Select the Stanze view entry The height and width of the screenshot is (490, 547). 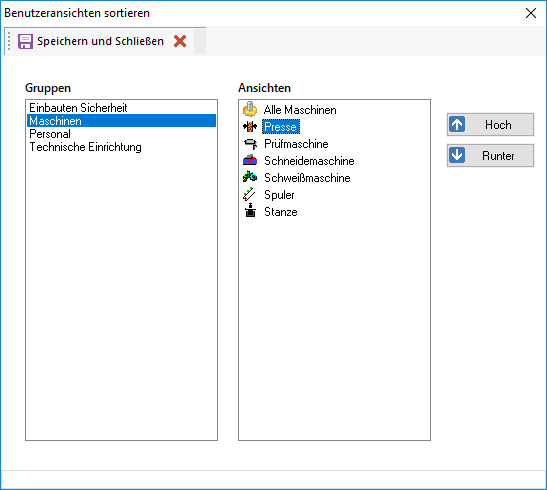280,212
